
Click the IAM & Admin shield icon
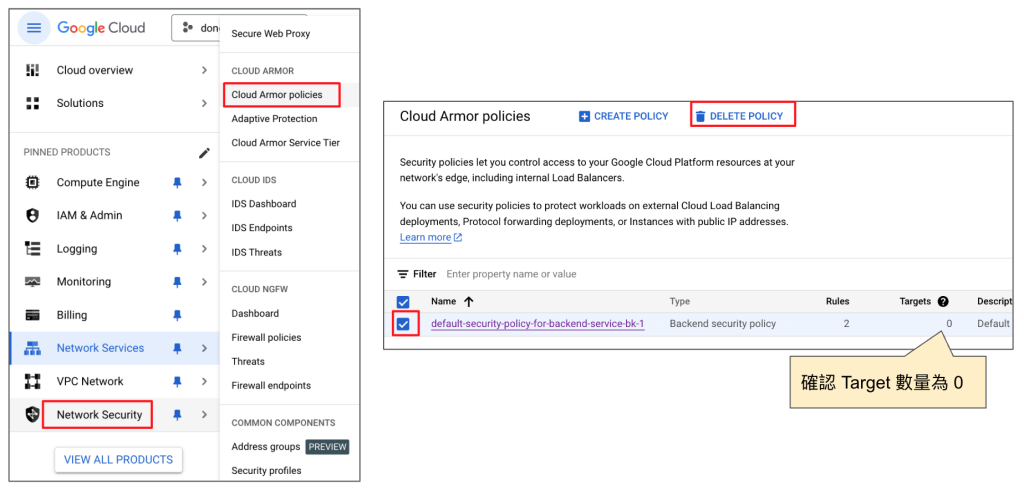point(32,216)
